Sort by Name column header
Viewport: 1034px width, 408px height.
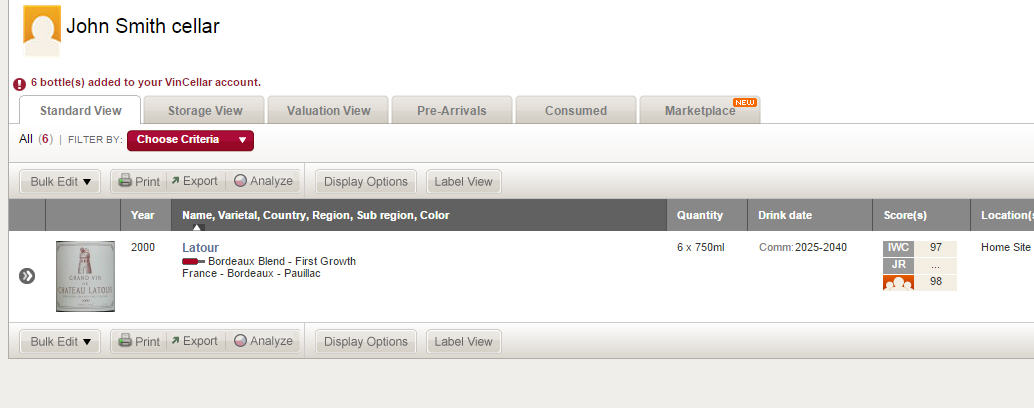click(x=316, y=215)
